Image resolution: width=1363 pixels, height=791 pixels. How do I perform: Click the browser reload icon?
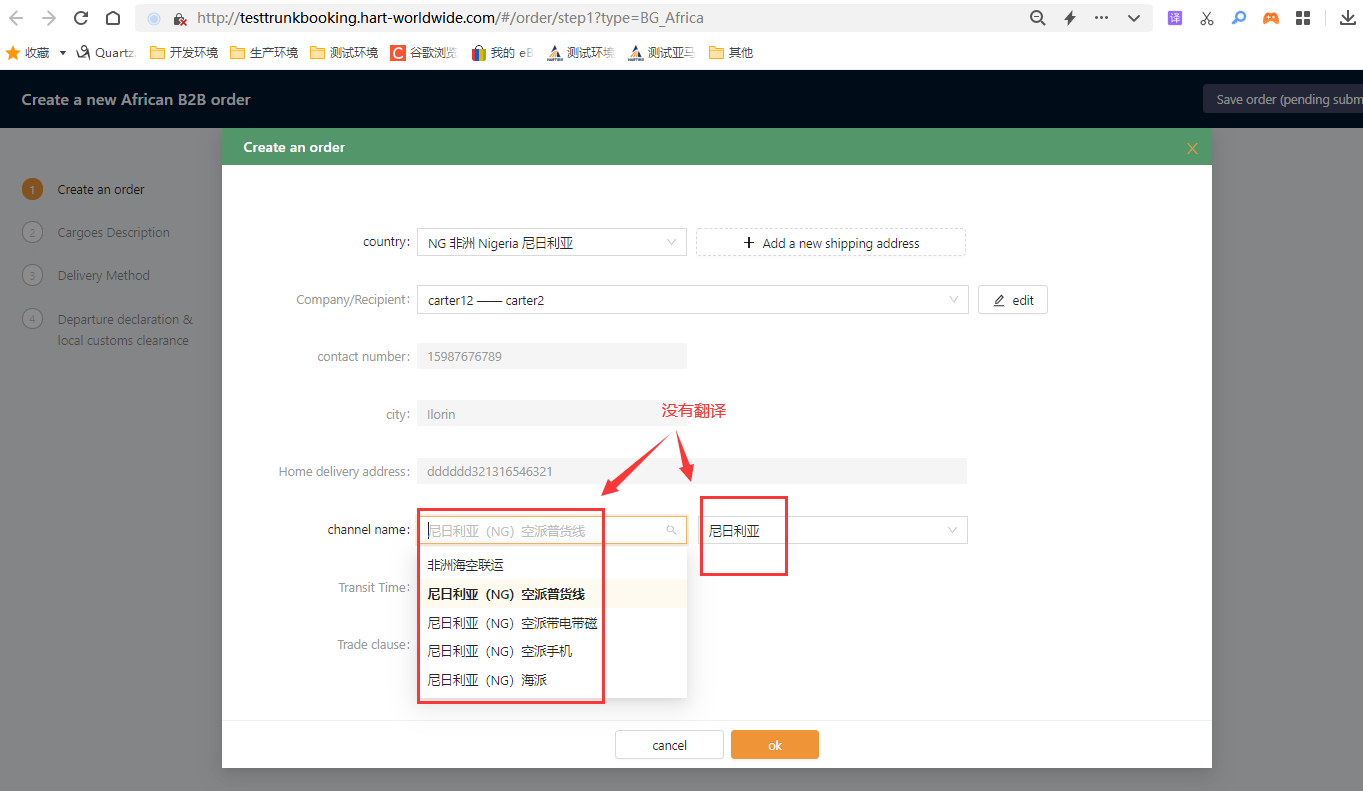click(x=81, y=18)
